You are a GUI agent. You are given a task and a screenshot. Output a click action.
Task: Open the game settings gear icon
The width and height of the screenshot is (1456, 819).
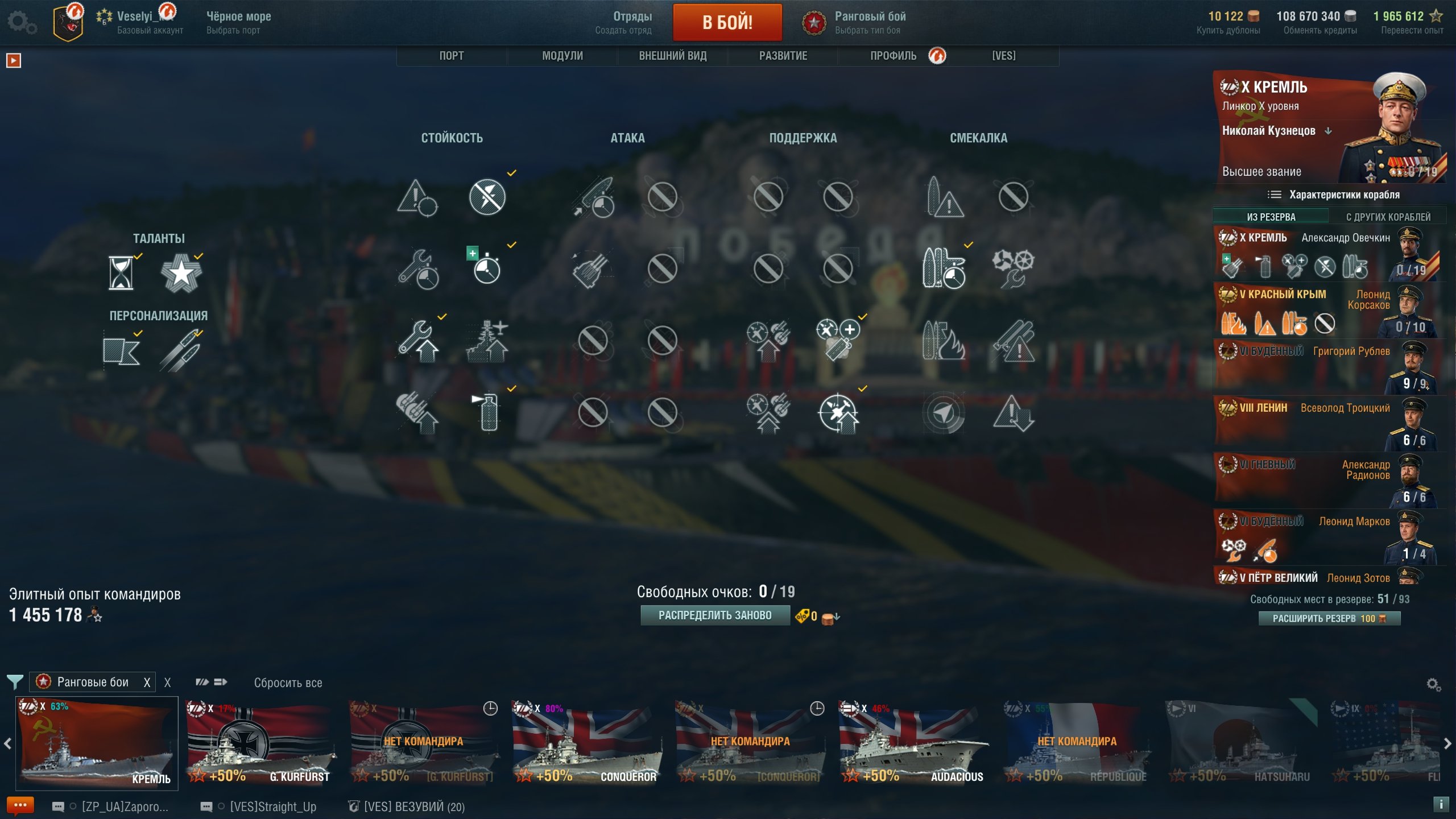pos(22,23)
